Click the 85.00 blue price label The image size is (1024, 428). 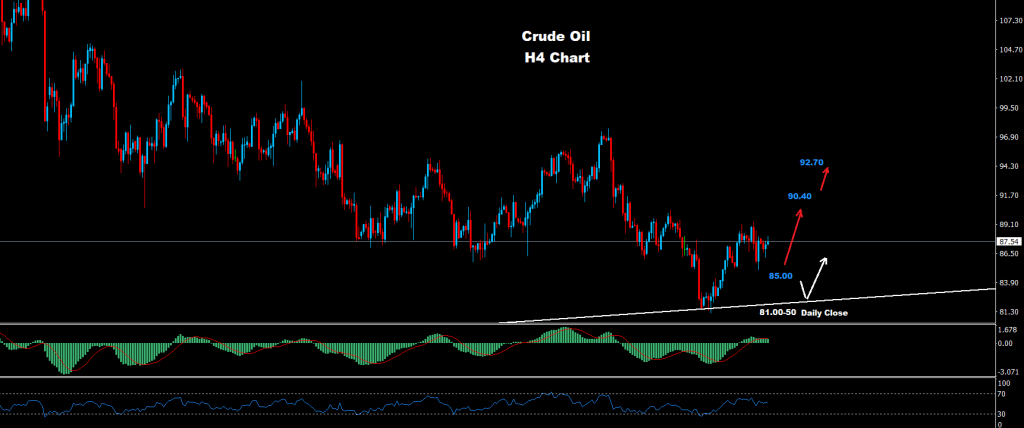(780, 276)
